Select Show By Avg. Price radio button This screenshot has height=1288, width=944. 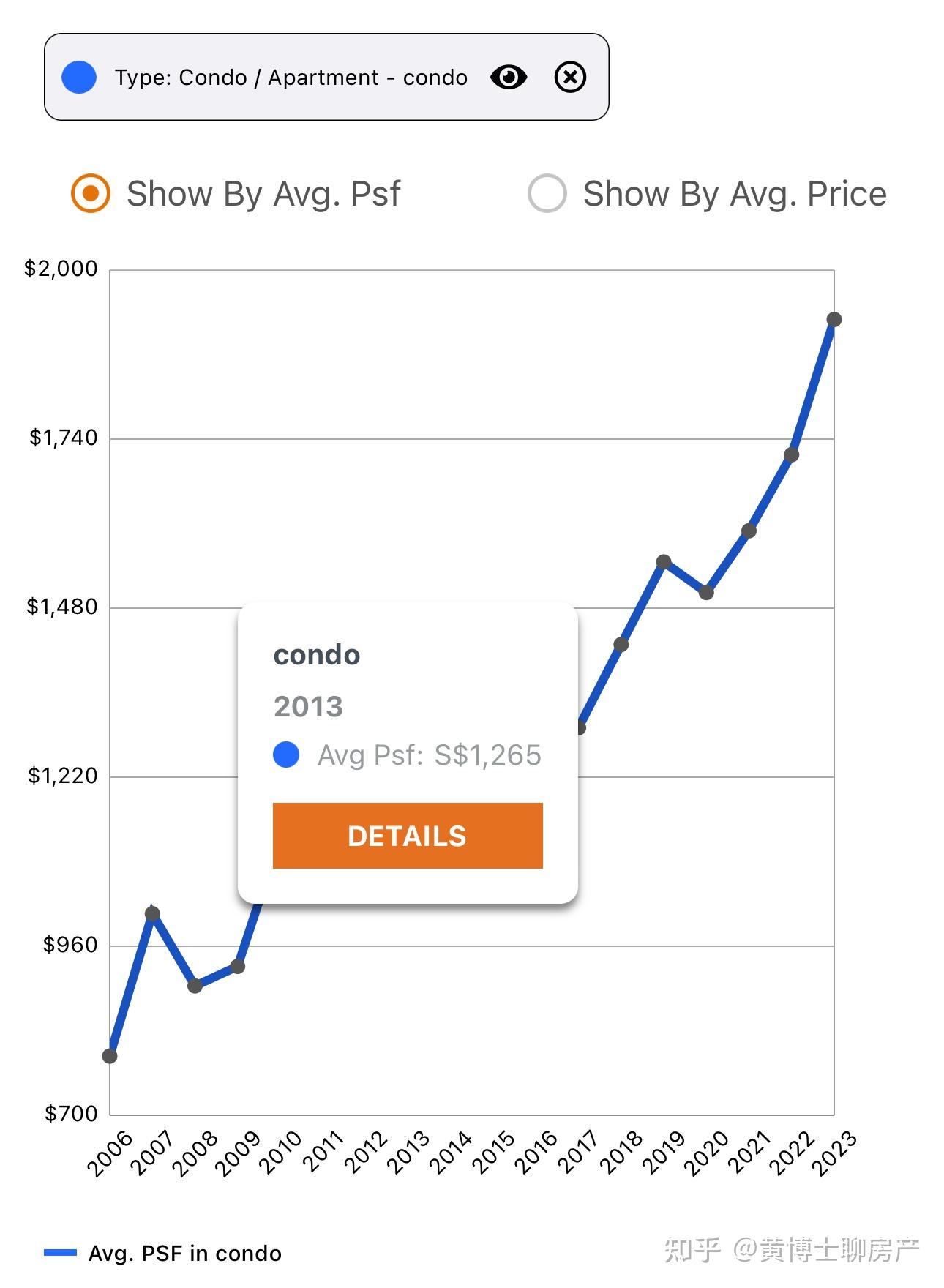tap(547, 193)
